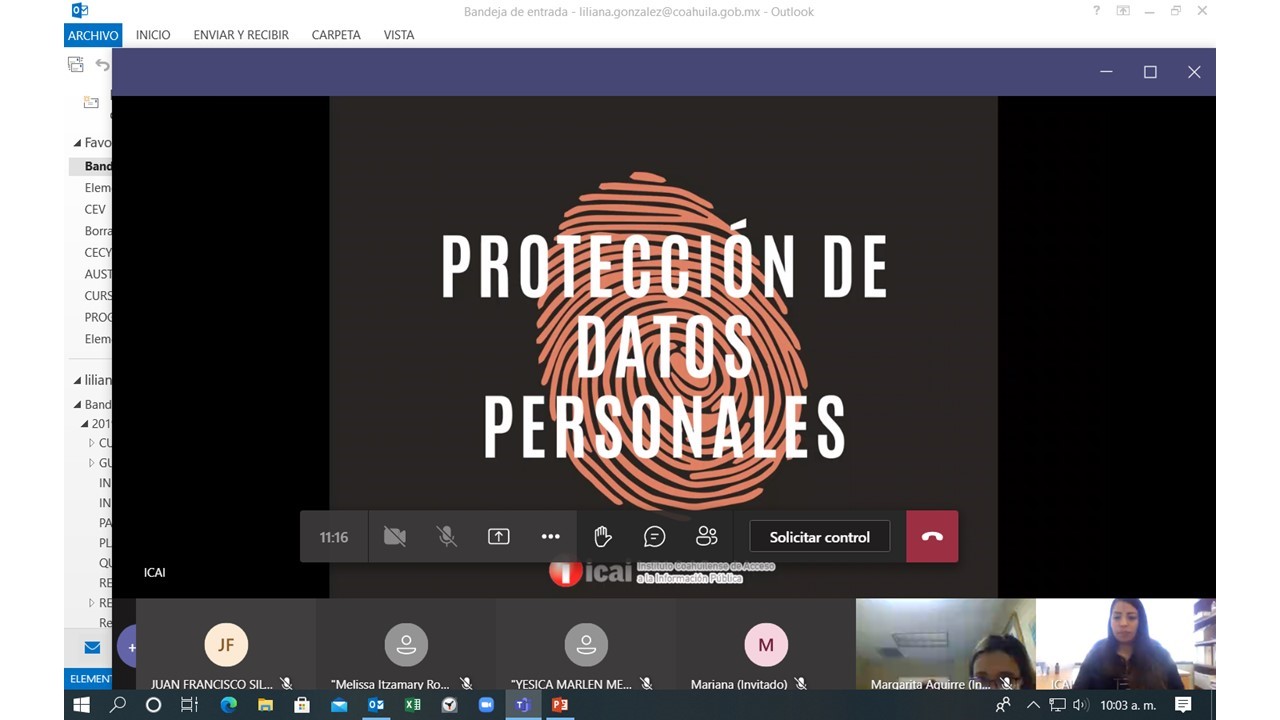Screen dimensions: 1280x720
Task: Open the ARCHIVO tab in Outlook
Action: (x=93, y=35)
